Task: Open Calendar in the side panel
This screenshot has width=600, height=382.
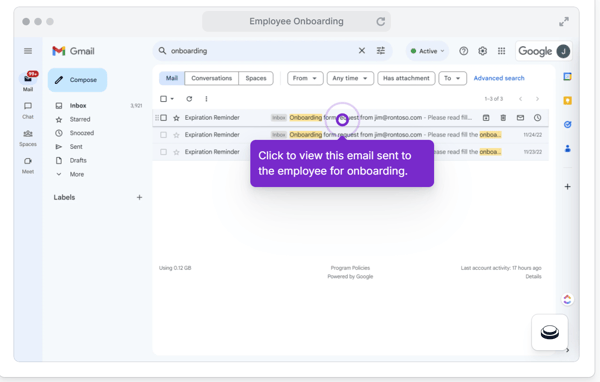Action: [567, 77]
